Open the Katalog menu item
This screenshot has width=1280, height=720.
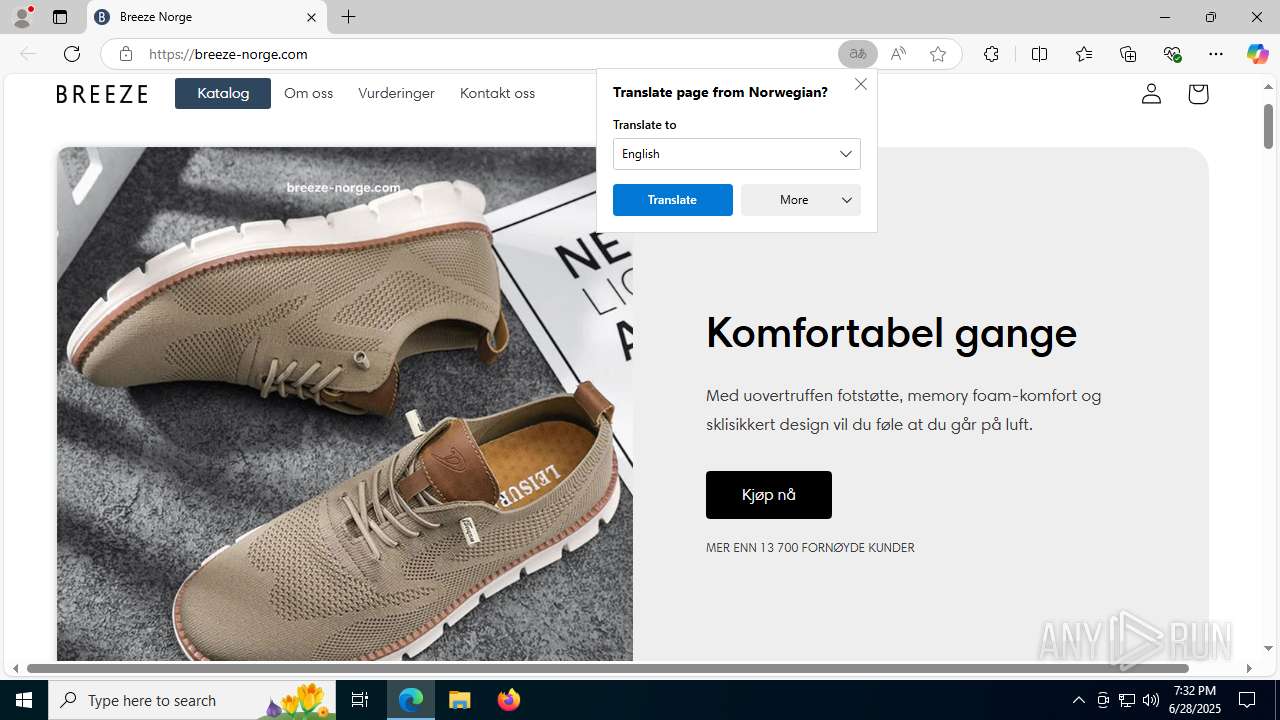tap(223, 93)
